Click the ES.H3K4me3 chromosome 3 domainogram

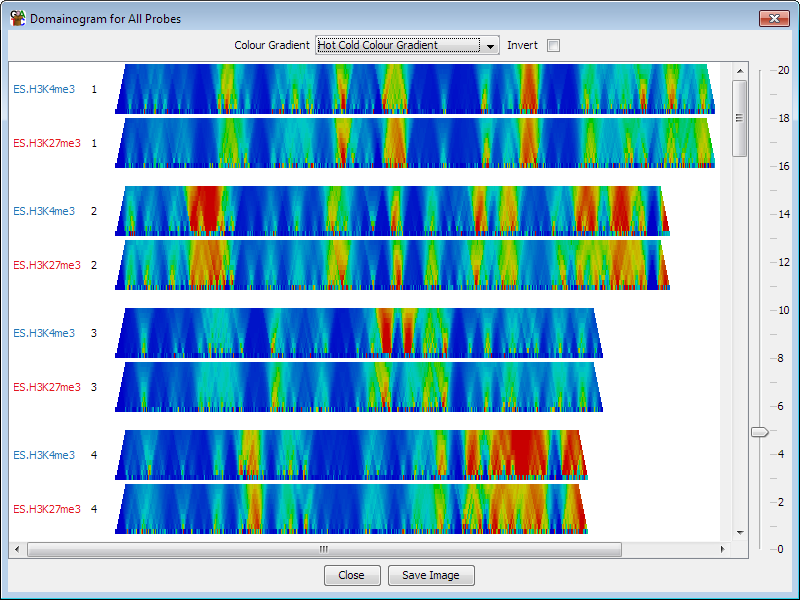pyautogui.click(x=359, y=333)
